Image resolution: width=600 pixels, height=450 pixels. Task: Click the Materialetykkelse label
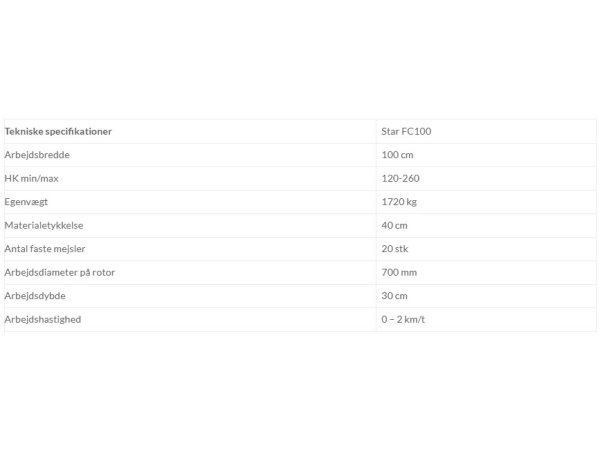tap(44, 225)
